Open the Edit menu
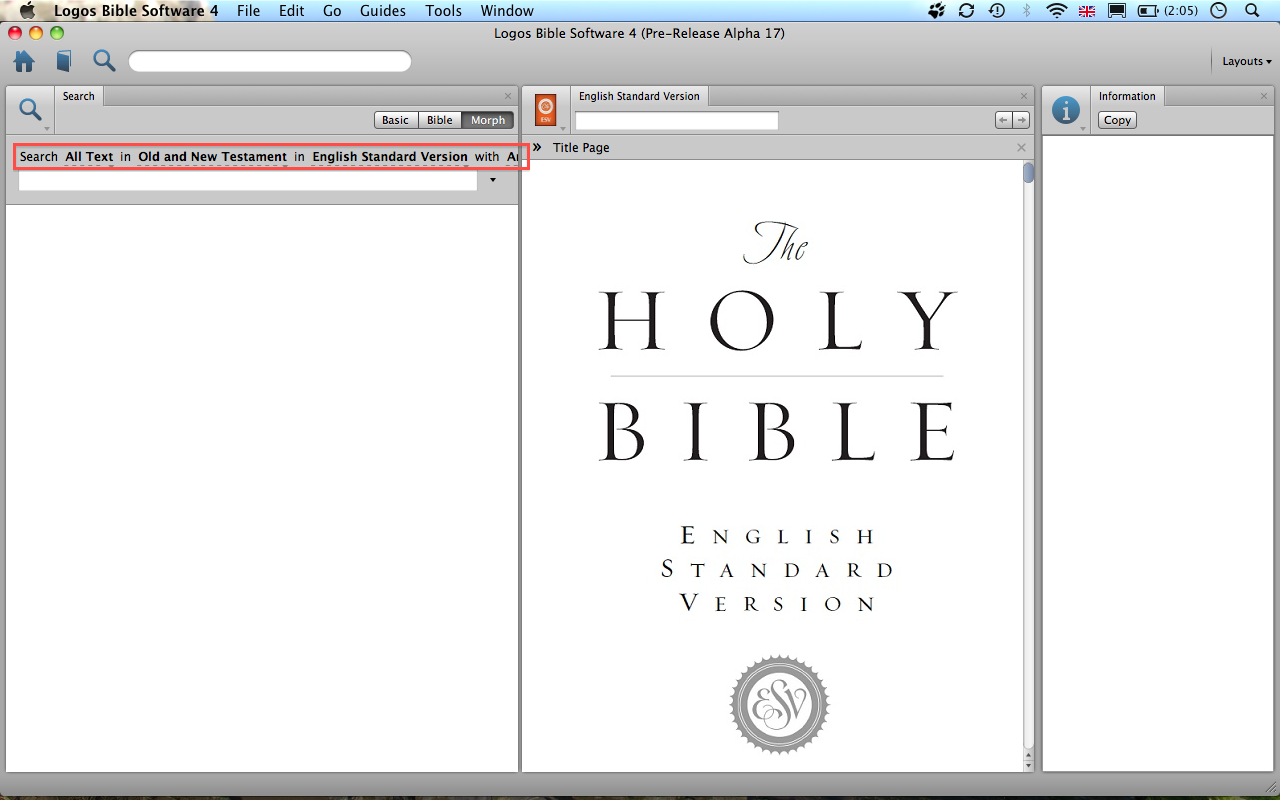Viewport: 1280px width, 800px height. point(292,11)
